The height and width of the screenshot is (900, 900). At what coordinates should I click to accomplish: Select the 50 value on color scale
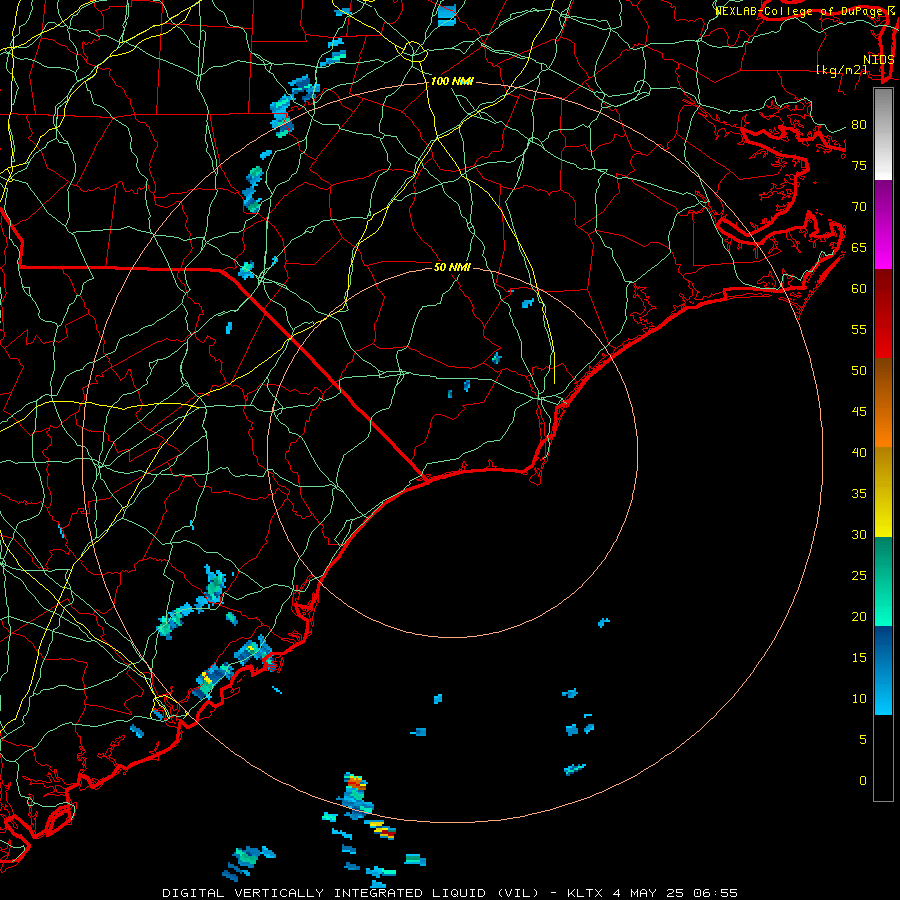(859, 370)
